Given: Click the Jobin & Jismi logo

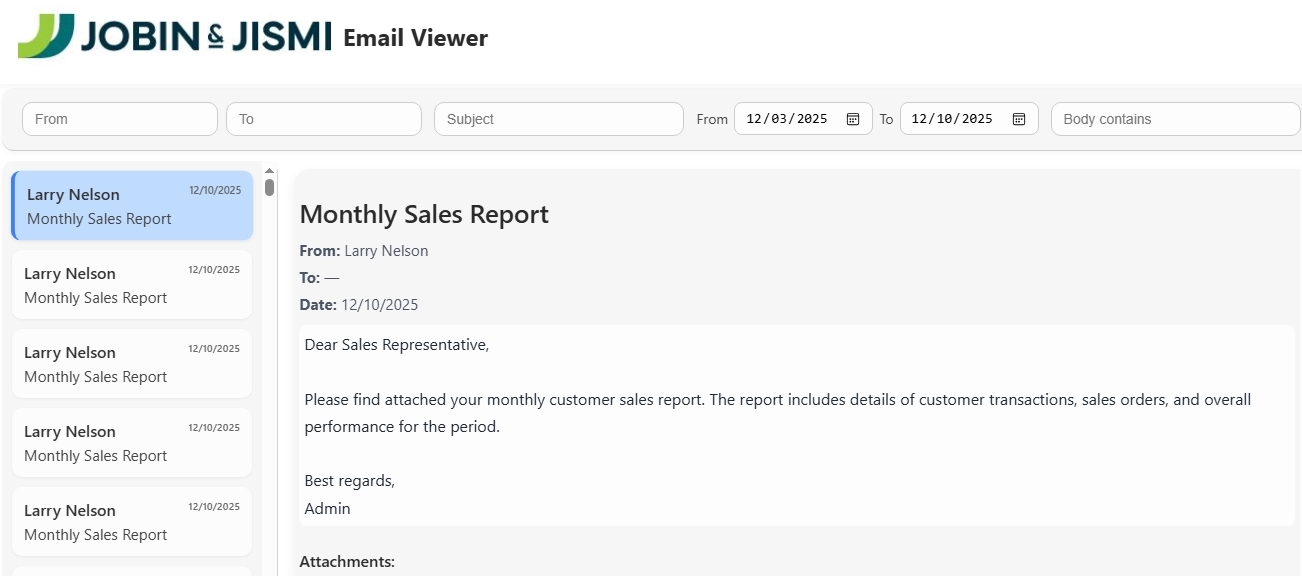Looking at the screenshot, I should pyautogui.click(x=175, y=36).
